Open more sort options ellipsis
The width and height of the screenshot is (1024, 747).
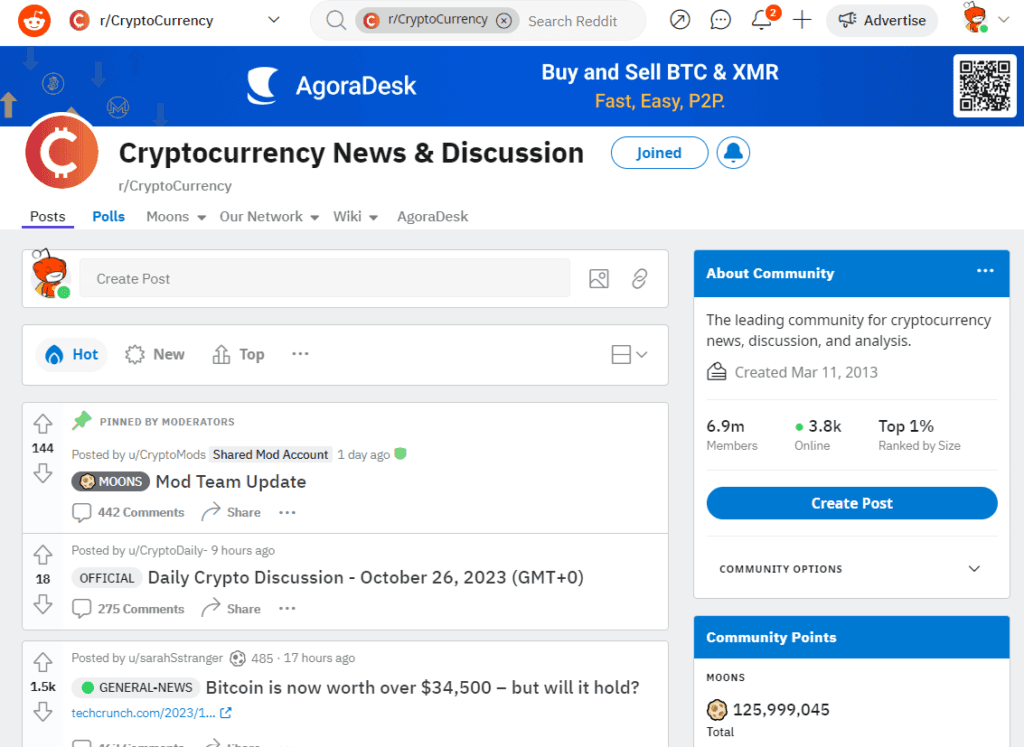click(300, 354)
